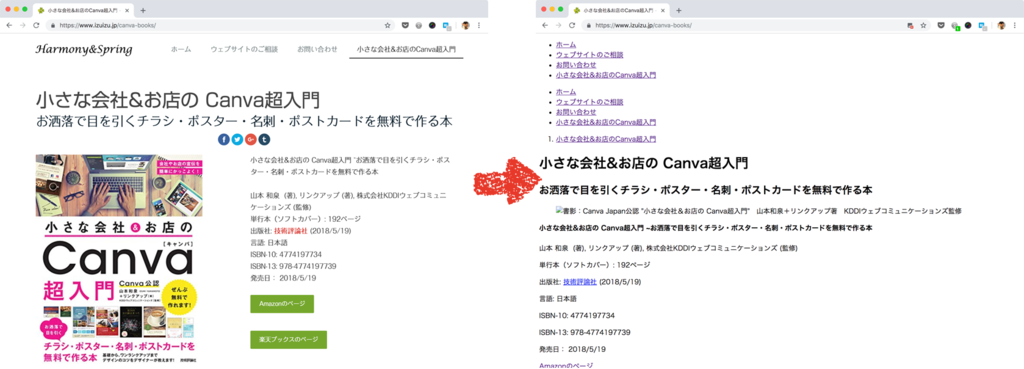
Task: Open the Chrome three-dot menu in right window
Action: point(1015,25)
